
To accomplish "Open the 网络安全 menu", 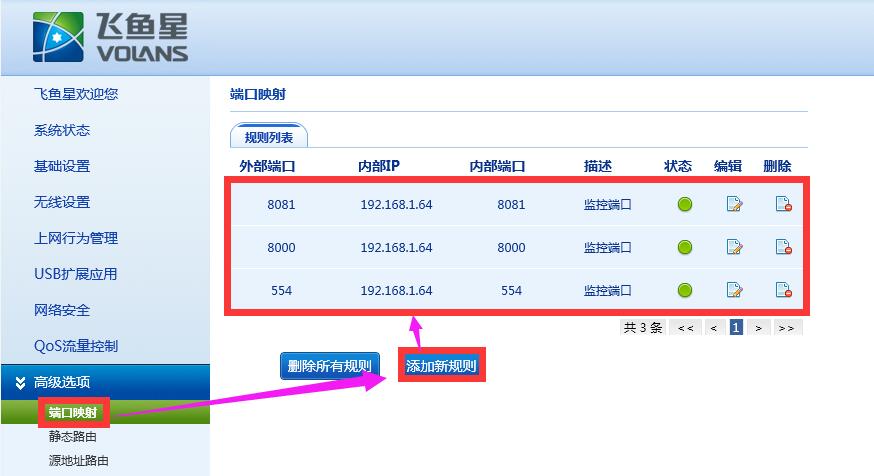I will point(62,310).
